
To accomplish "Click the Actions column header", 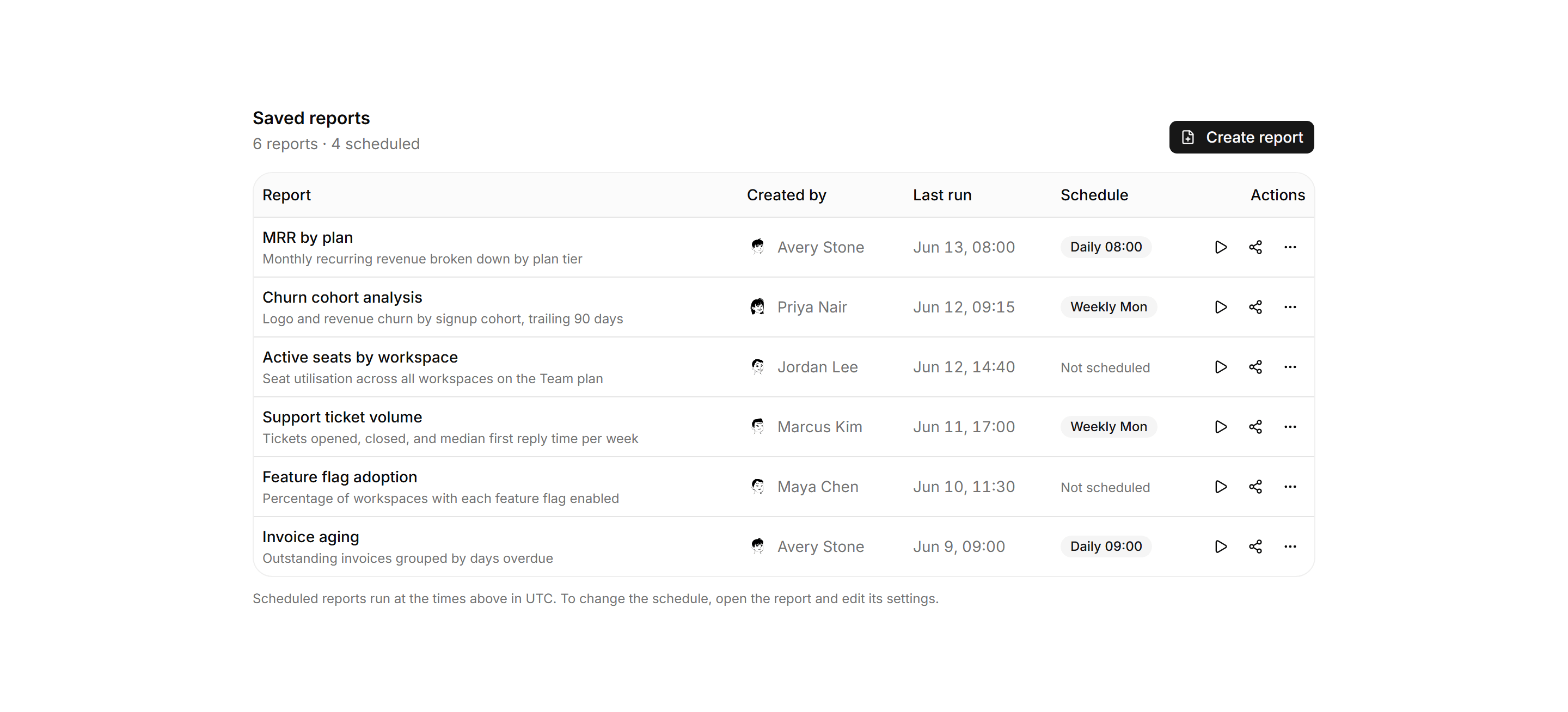I will coord(1277,195).
